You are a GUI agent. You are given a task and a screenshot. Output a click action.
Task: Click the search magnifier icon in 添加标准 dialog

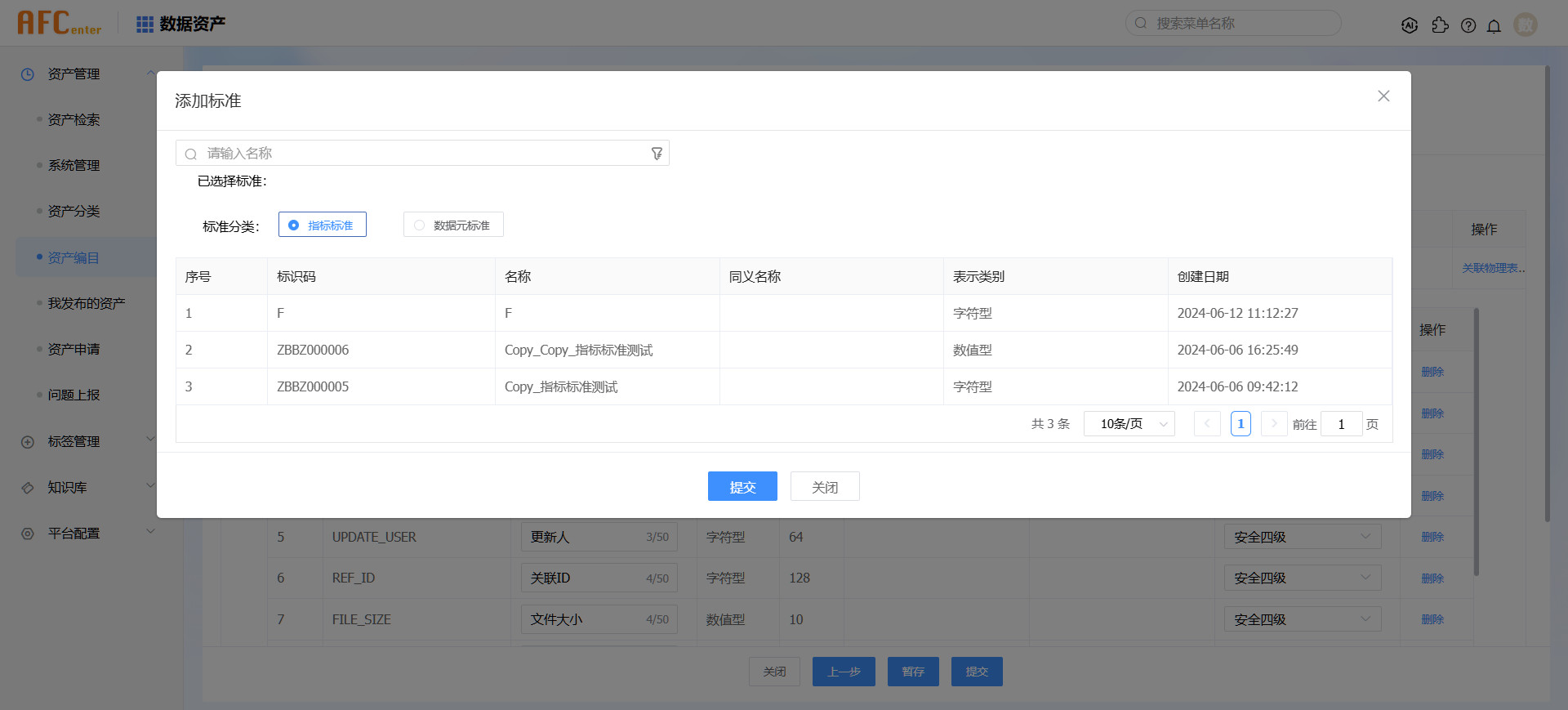click(x=191, y=154)
